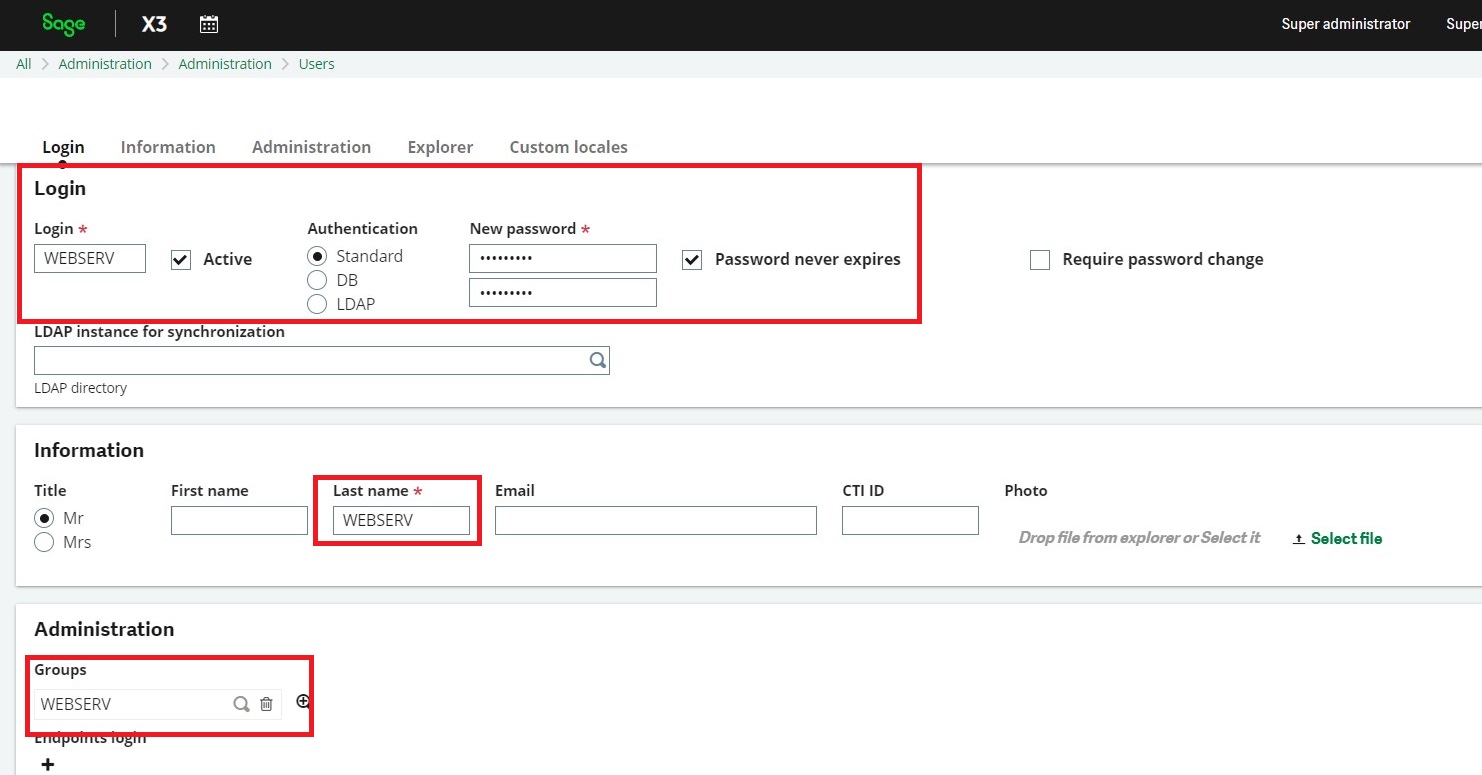Click the Sage logo
The image size is (1482, 775).
click(62, 23)
